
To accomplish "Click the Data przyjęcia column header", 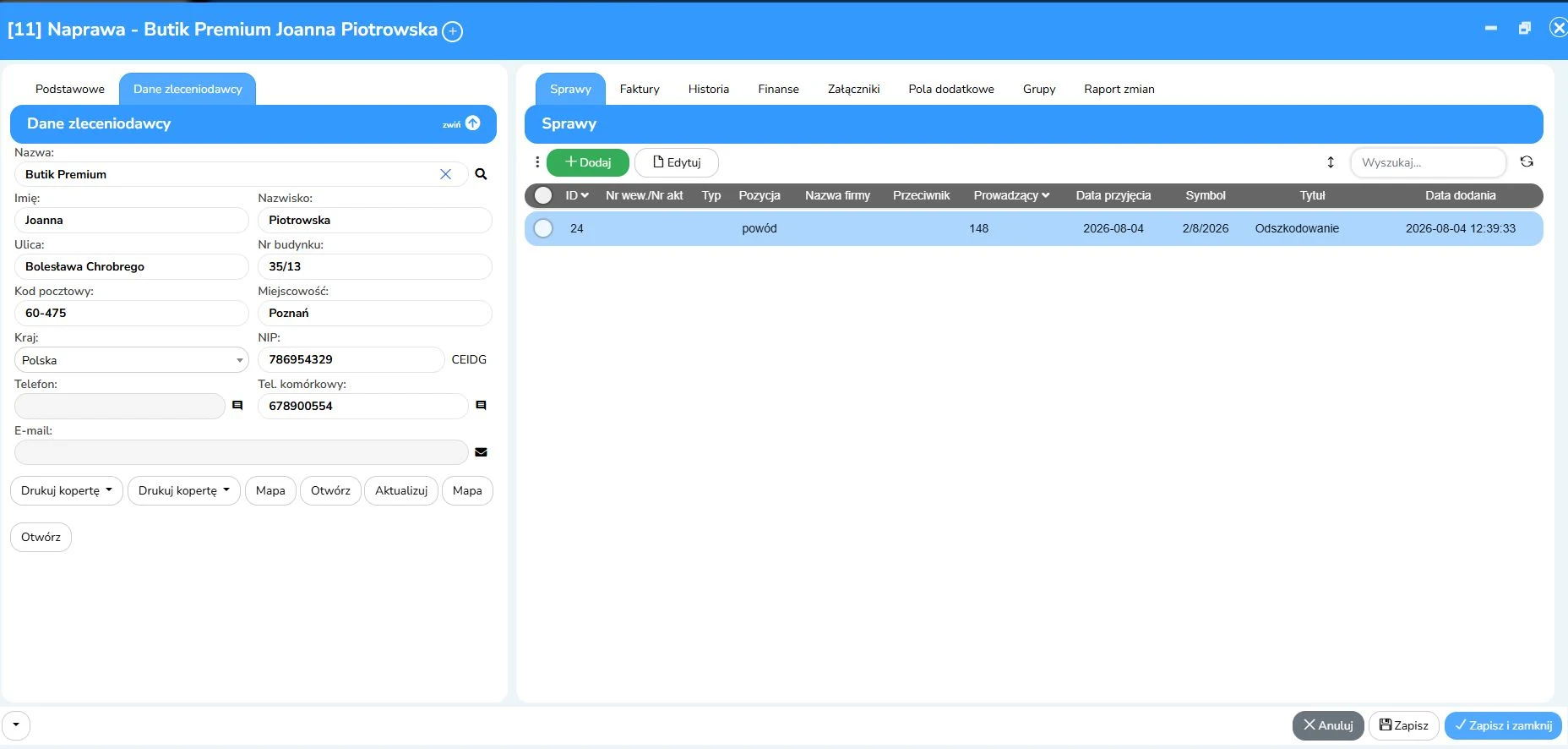I will click(1113, 195).
